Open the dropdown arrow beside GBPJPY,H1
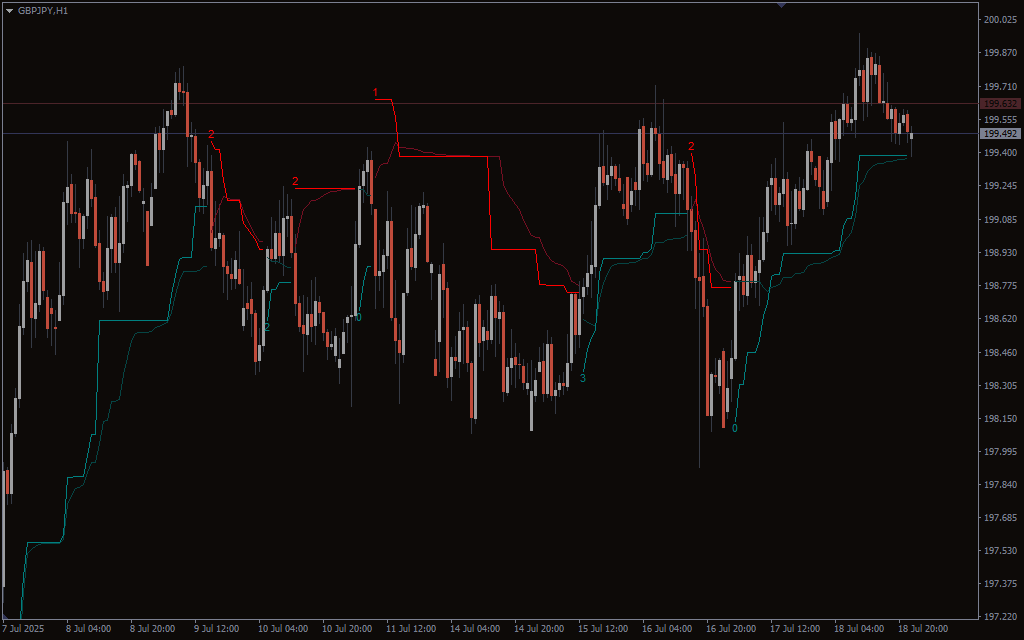 click(10, 10)
